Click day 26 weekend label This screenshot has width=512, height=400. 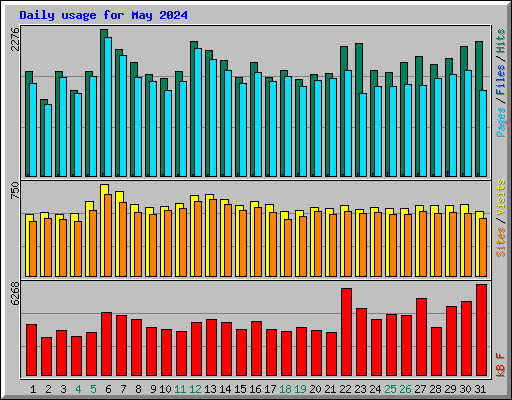point(405,389)
